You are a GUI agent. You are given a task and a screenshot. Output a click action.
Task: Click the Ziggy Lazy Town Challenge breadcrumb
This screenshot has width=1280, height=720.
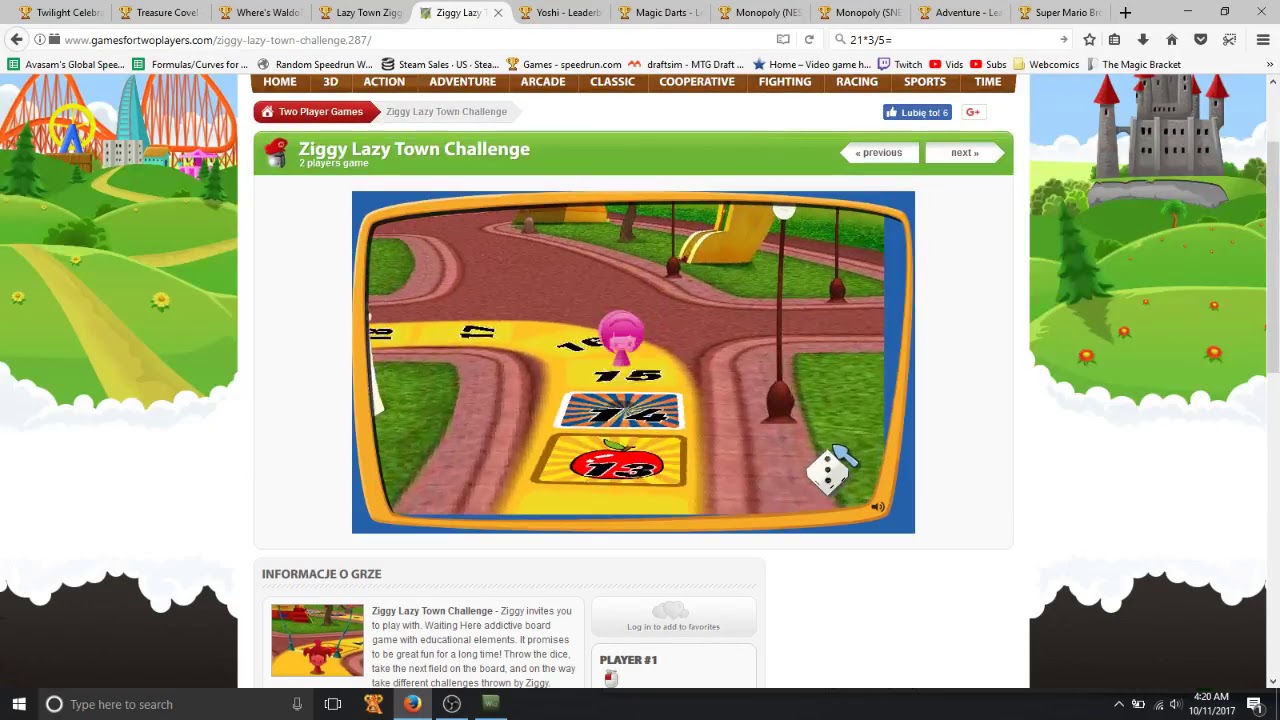coord(446,112)
